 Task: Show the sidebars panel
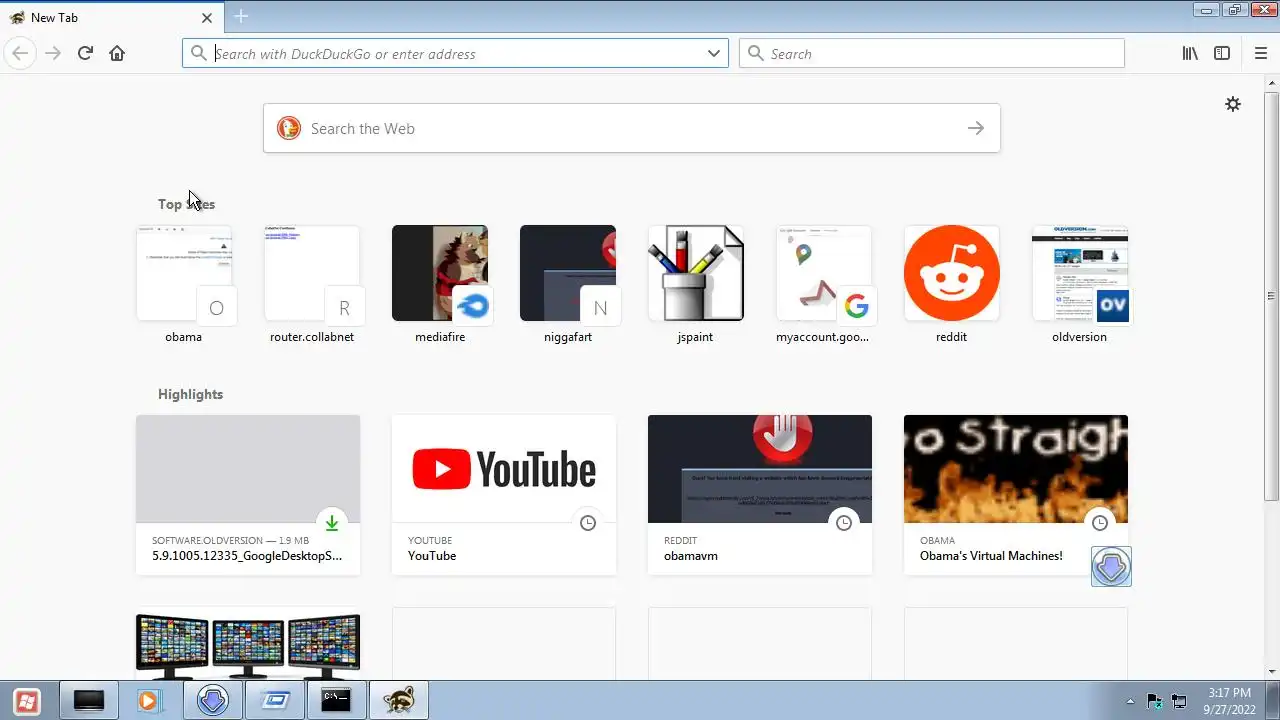tap(1222, 53)
